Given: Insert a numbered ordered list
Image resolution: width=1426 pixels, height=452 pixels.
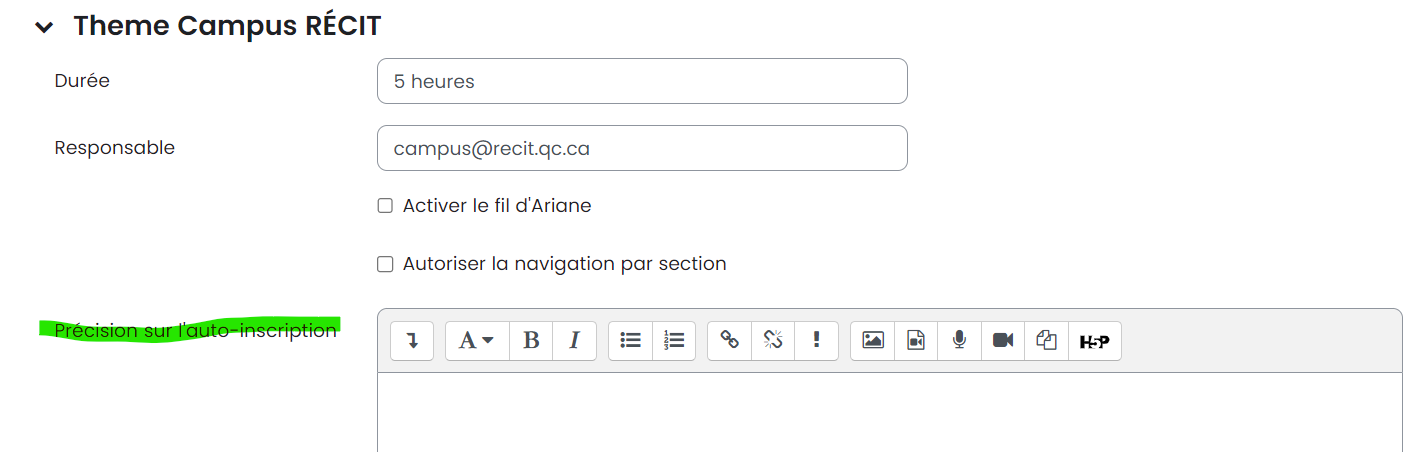Looking at the screenshot, I should click(x=674, y=341).
